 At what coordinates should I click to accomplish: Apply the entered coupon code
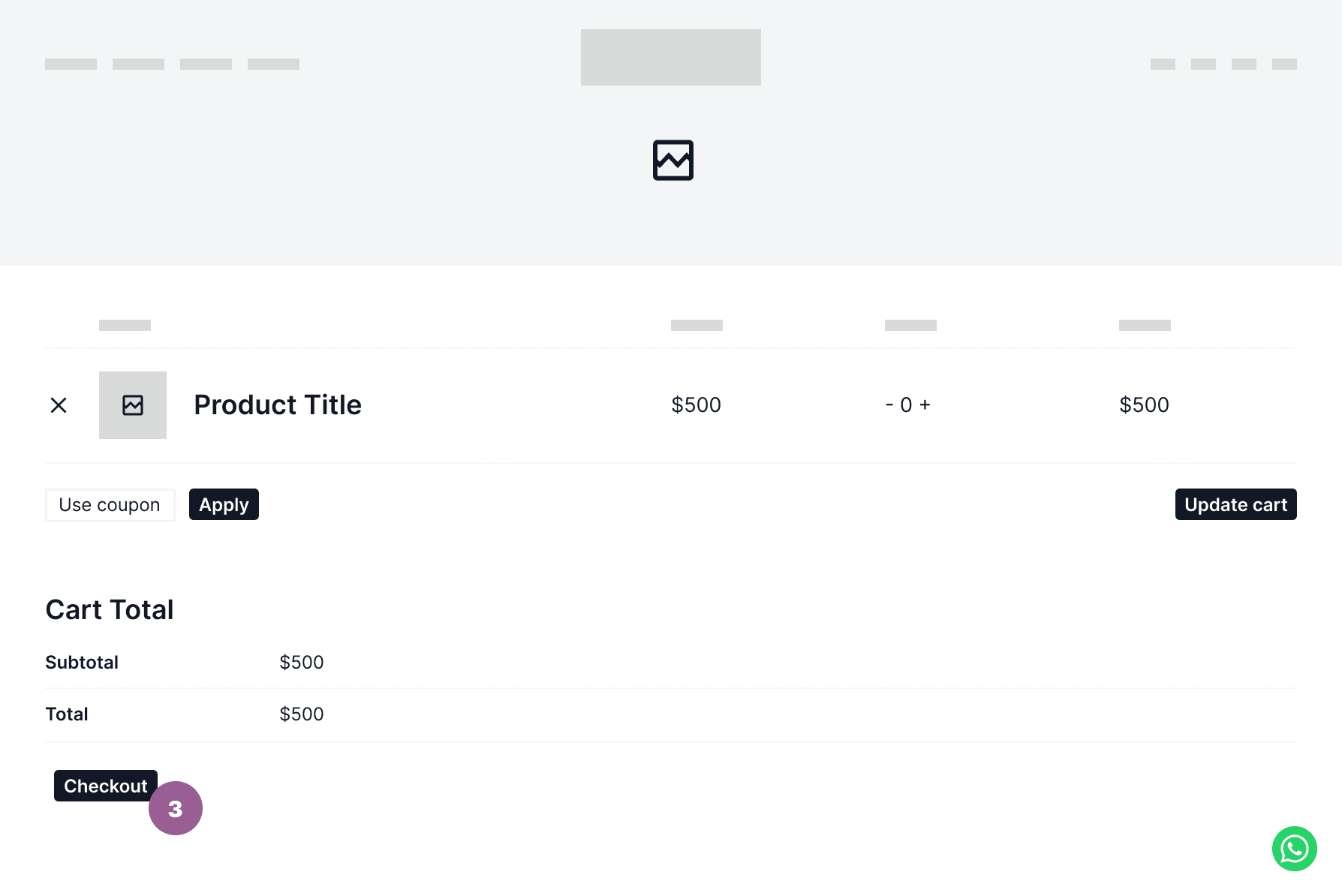223,504
